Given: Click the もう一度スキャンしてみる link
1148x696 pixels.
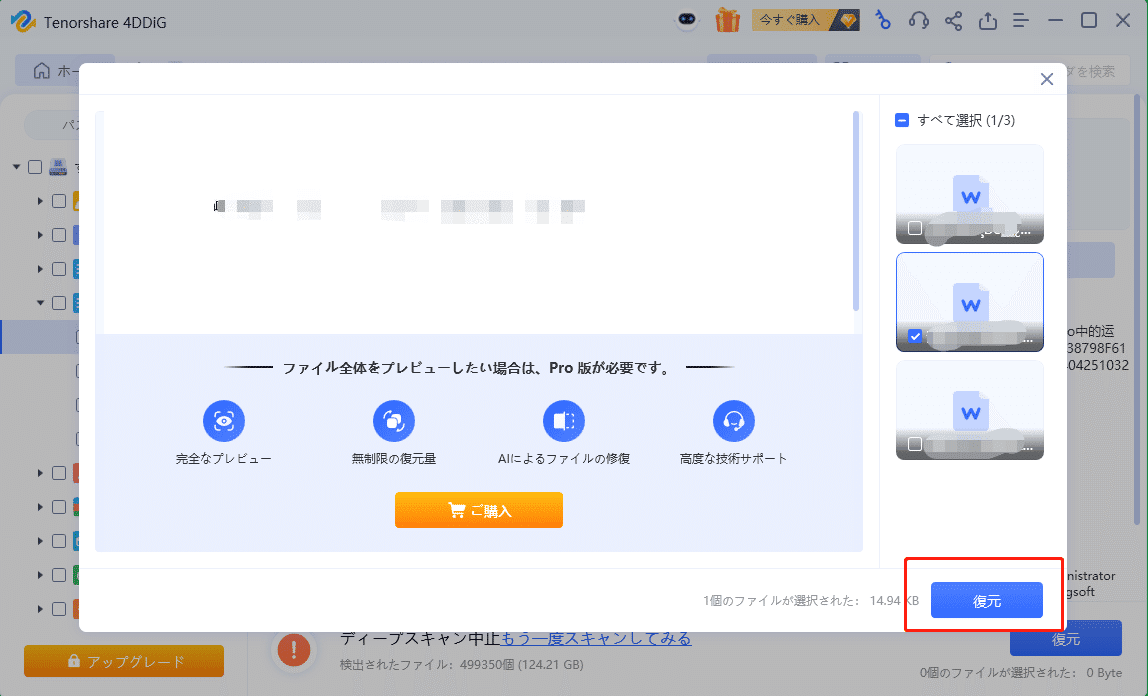Looking at the screenshot, I should pyautogui.click(x=596, y=638).
